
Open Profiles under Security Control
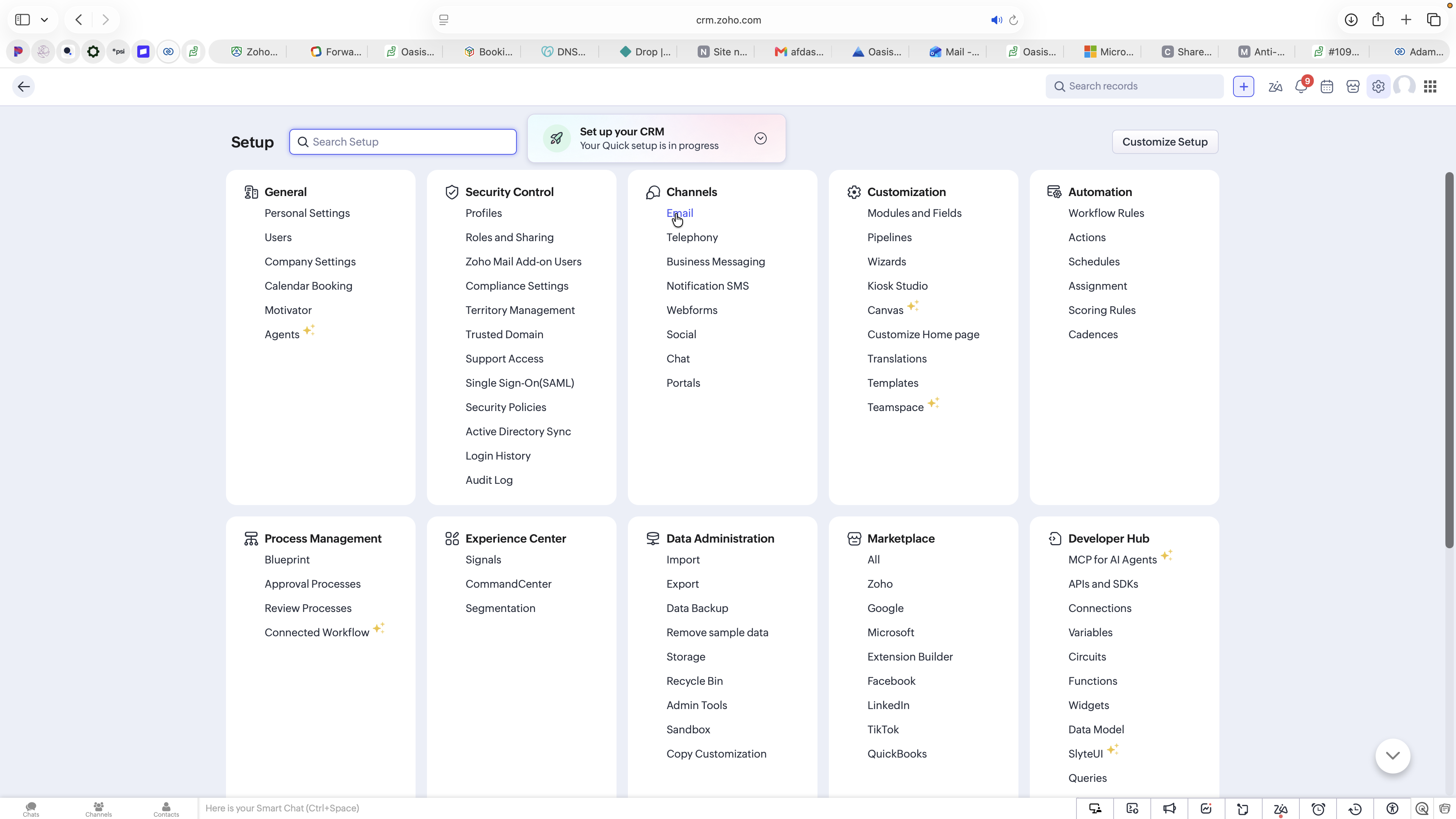pos(483,213)
